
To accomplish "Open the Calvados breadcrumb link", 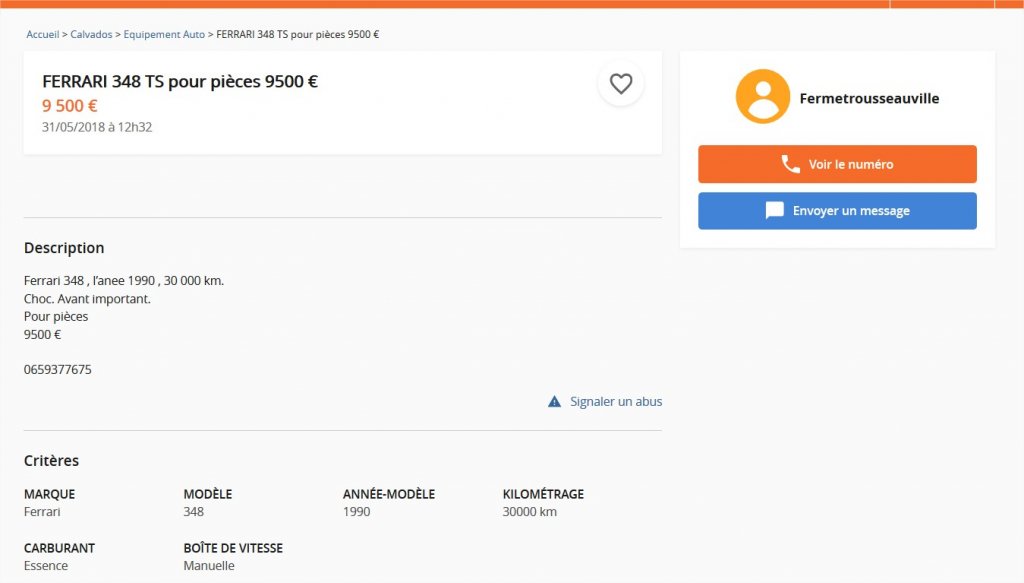I will (x=91, y=35).
